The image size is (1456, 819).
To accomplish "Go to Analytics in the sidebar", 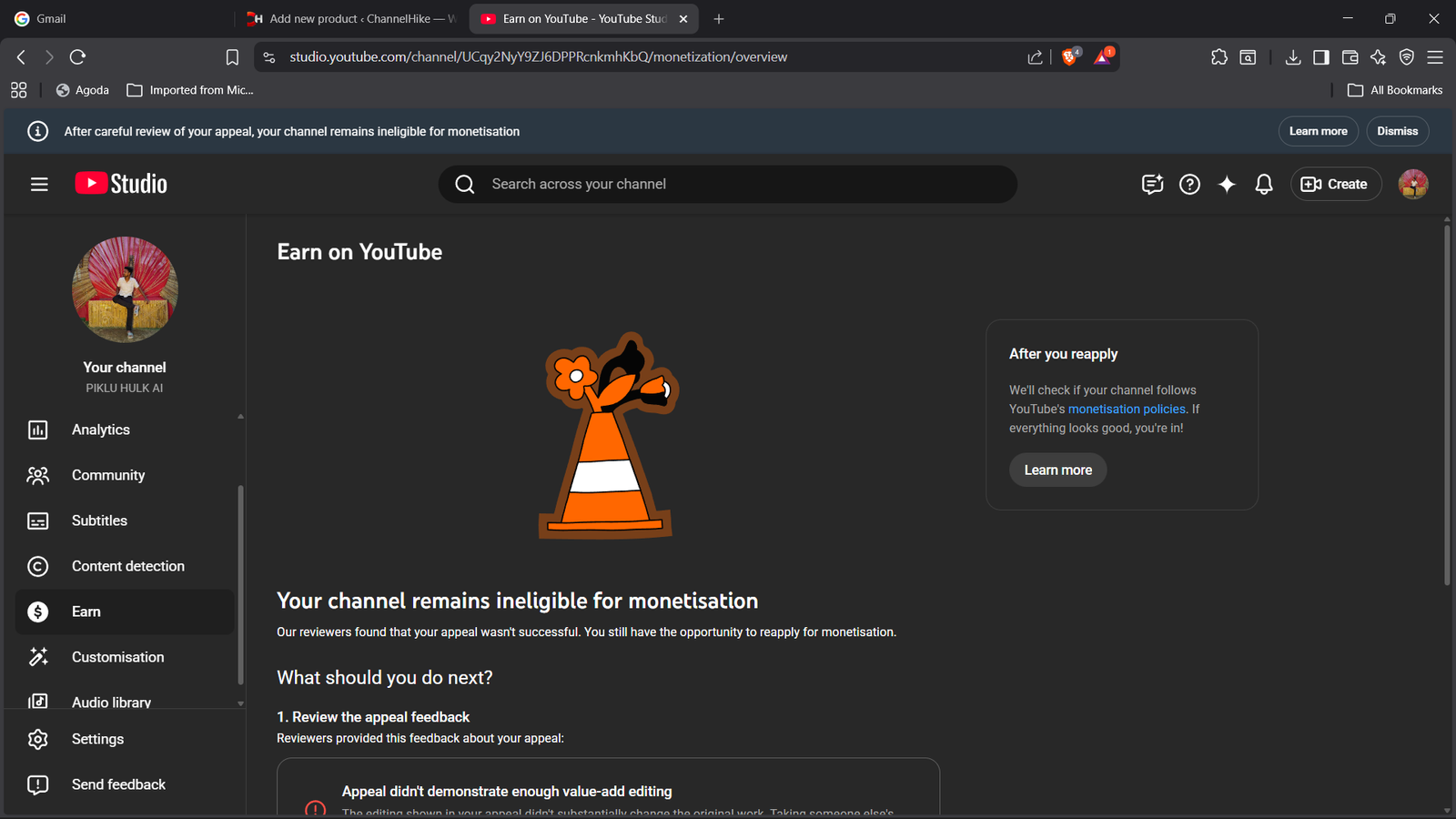I will tap(101, 430).
